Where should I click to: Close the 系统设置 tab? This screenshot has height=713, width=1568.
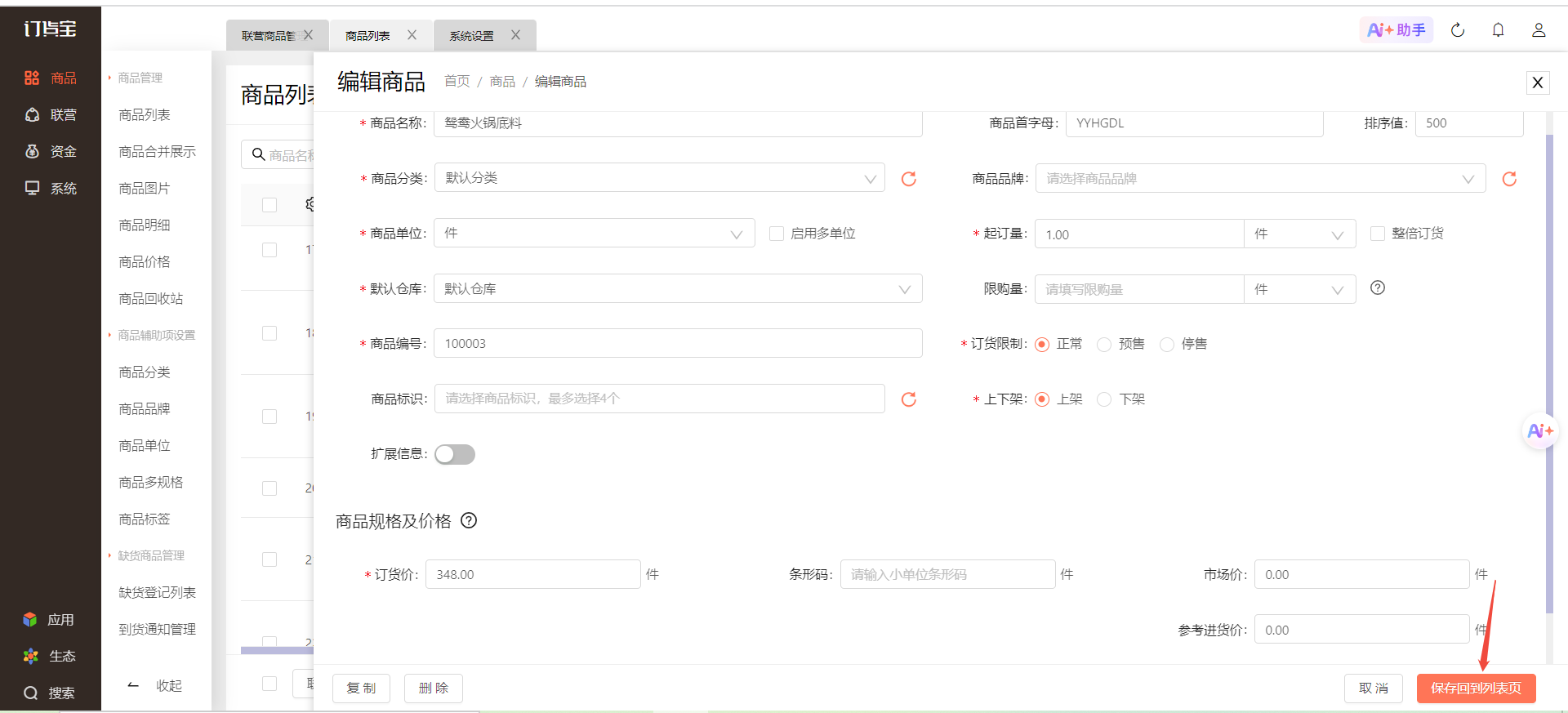(516, 35)
